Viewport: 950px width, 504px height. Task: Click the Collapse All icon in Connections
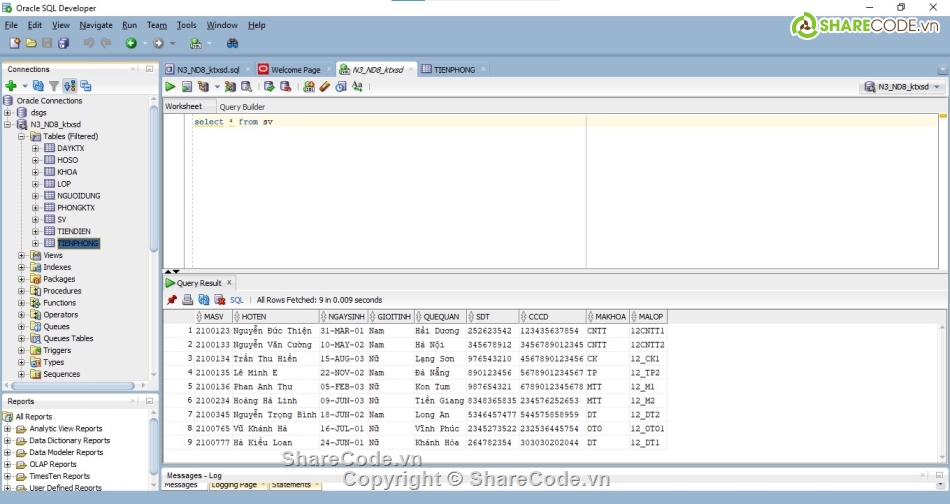tap(85, 86)
